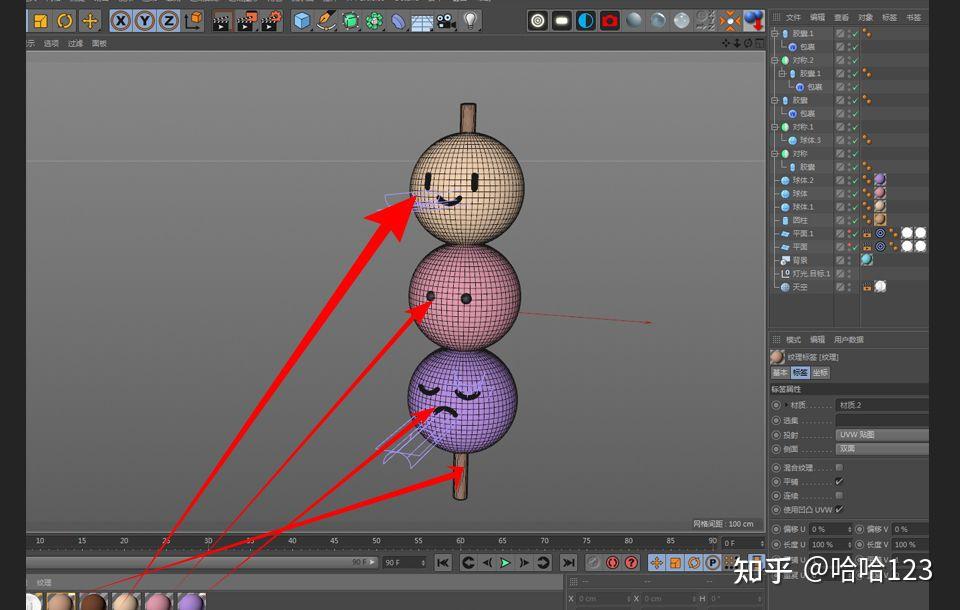Render to Picture Viewer icon
960x610 pixels.
pyautogui.click(x=247, y=22)
